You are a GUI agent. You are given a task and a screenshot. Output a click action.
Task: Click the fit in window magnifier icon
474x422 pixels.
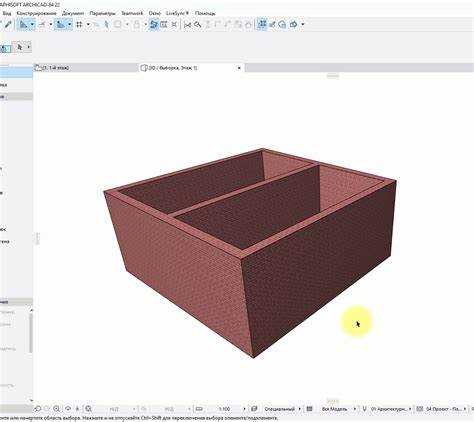point(88,409)
